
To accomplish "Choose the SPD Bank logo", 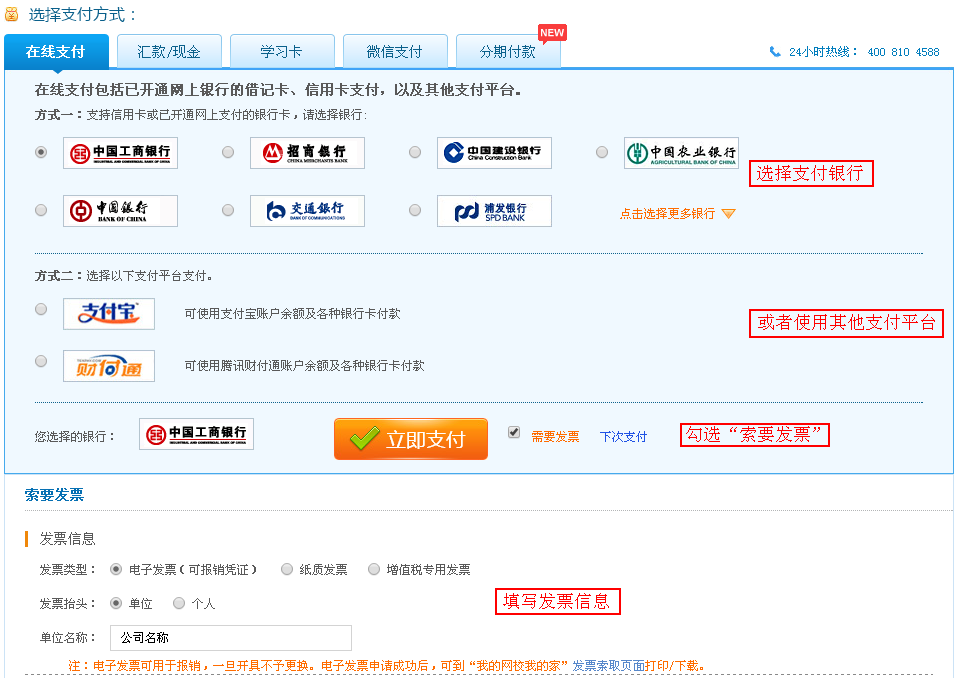I will coord(494,211).
